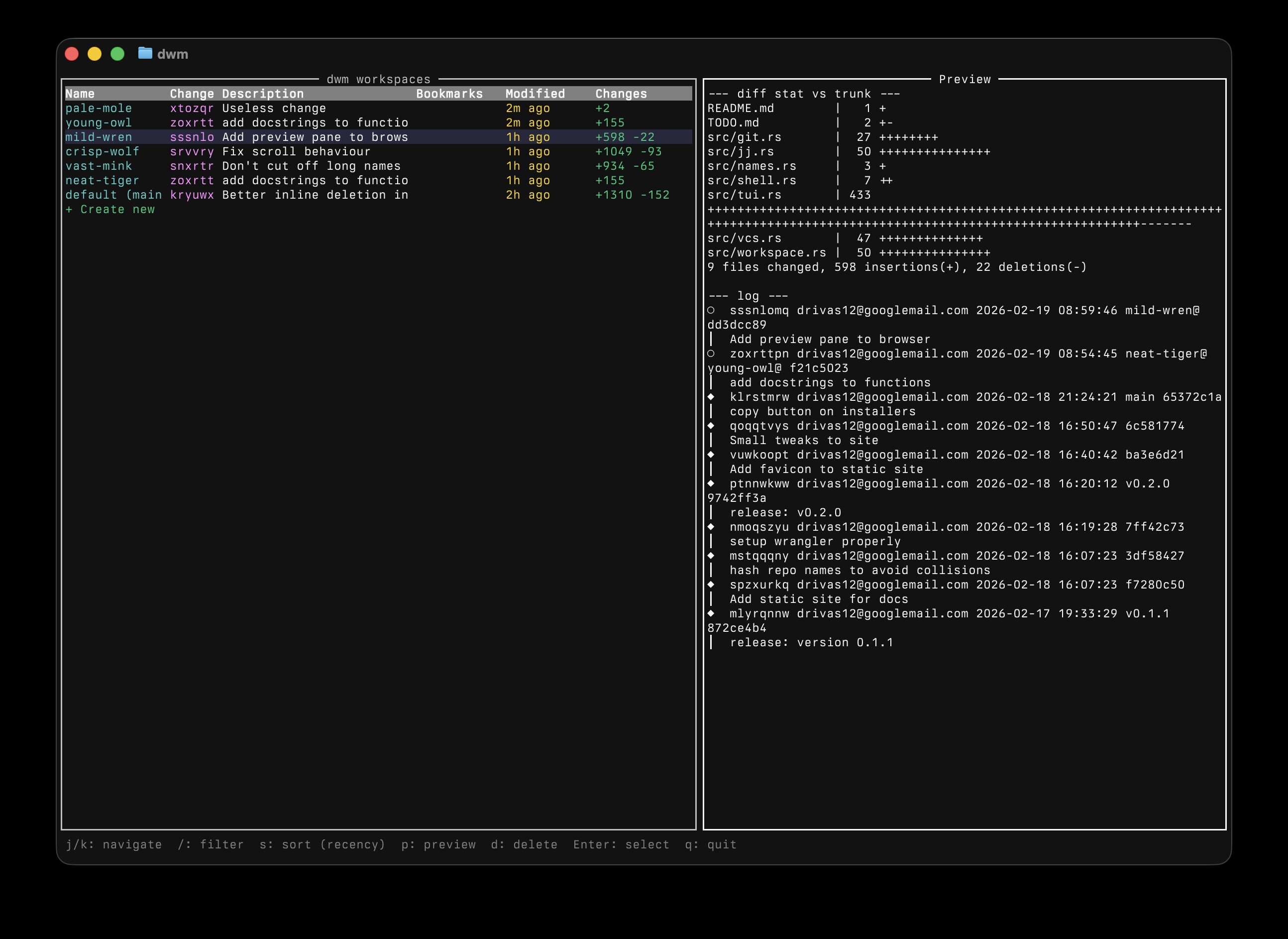Select the pale-mole workspace row
Screen dimensions: 1288x939
pyautogui.click(x=378, y=108)
